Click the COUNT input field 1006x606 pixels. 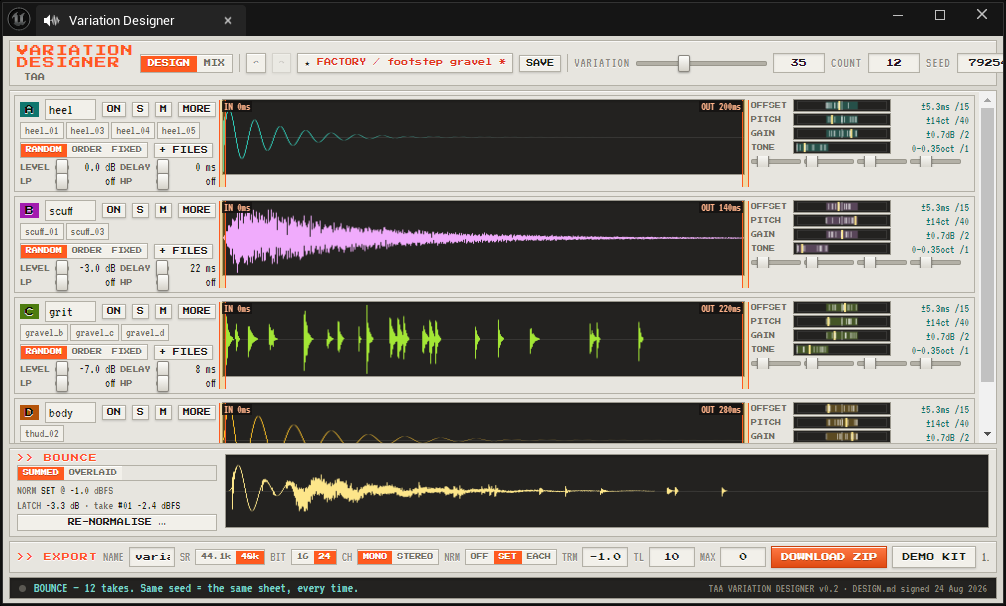894,63
